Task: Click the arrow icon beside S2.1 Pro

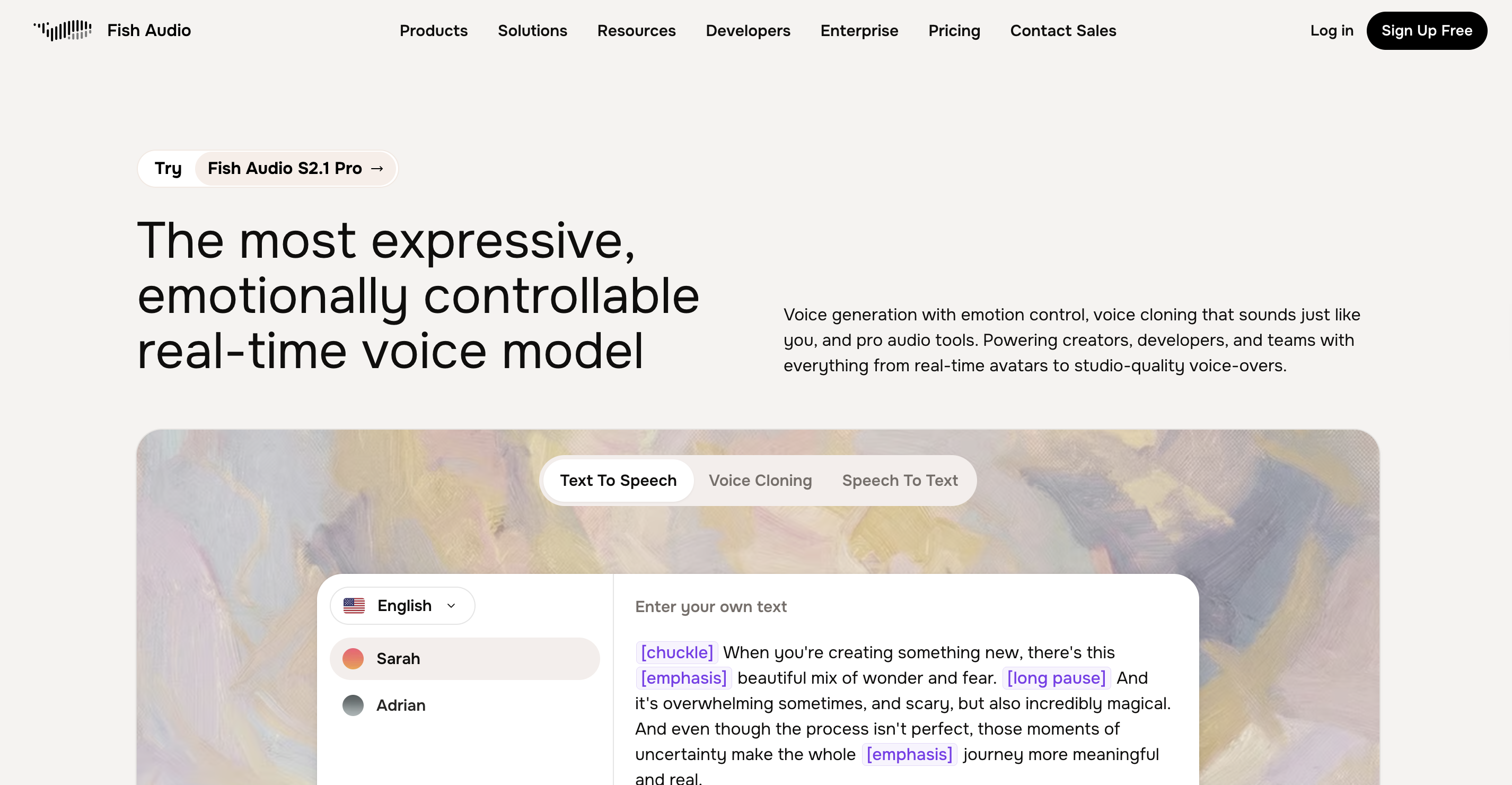Action: point(377,169)
